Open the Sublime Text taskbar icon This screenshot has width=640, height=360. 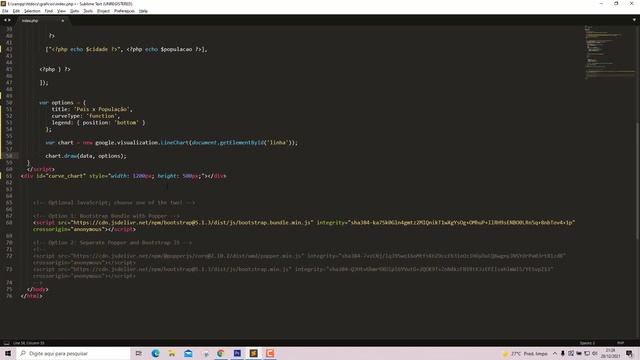coord(253,353)
